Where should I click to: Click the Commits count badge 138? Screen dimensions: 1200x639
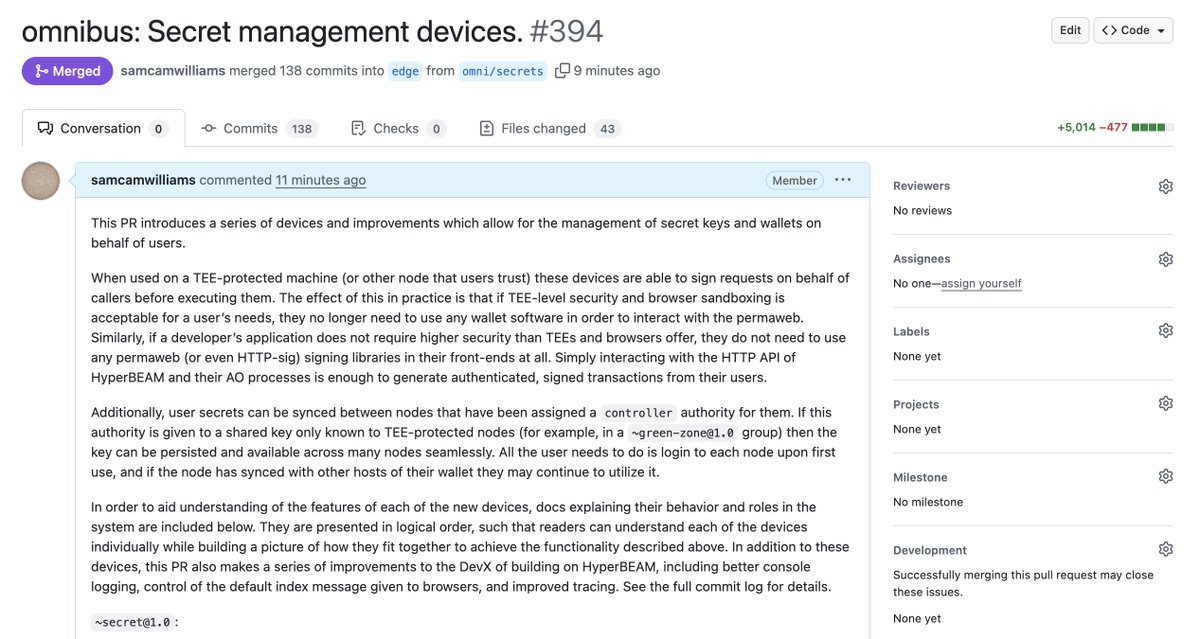click(x=302, y=129)
